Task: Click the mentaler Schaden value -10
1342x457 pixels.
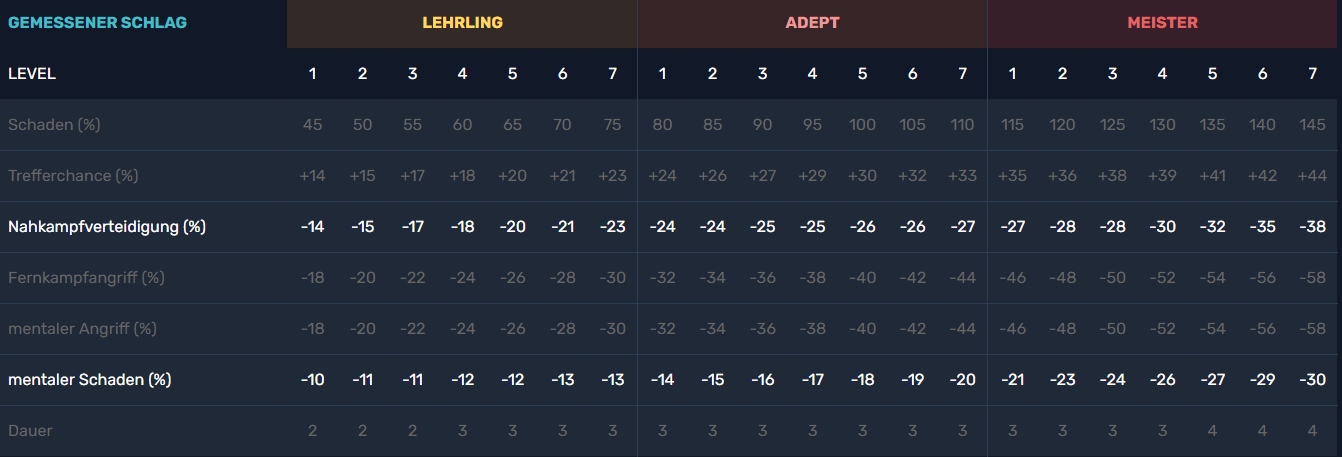Action: (312, 380)
